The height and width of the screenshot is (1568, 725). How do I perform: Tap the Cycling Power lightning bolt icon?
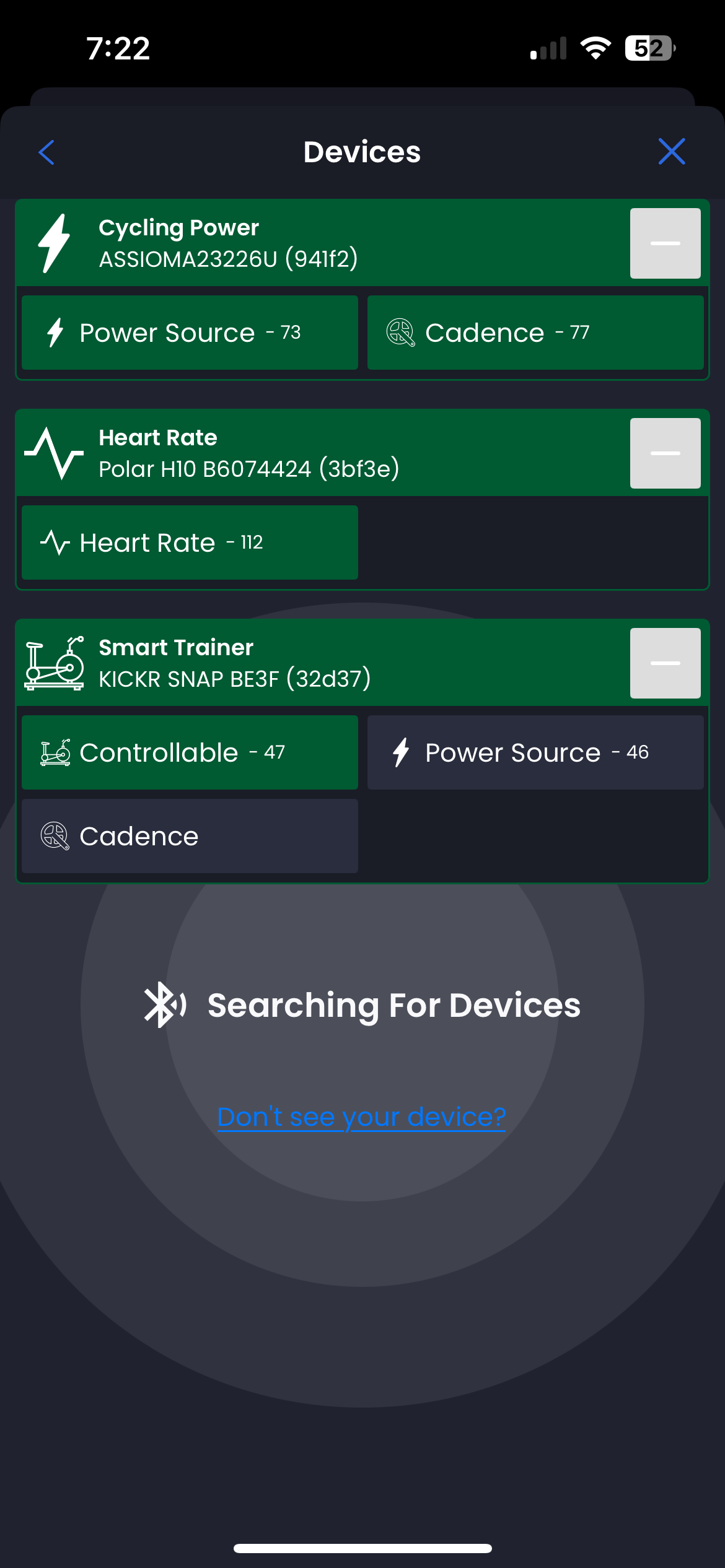point(54,243)
